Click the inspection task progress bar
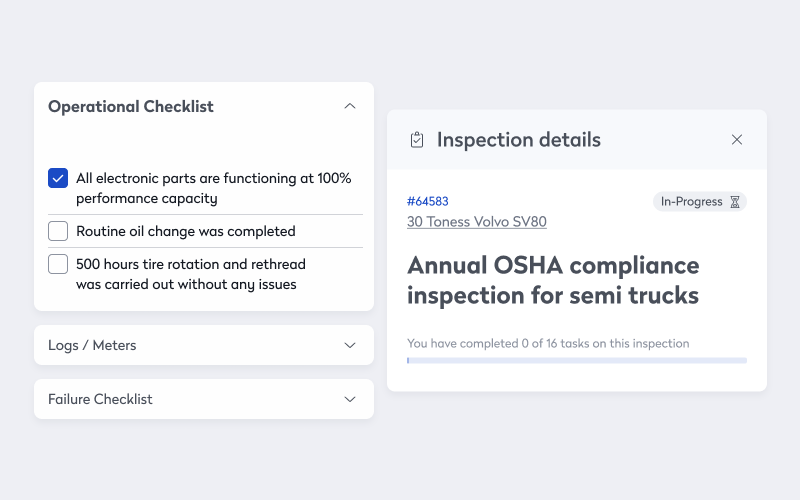Image resolution: width=800 pixels, height=500 pixels. click(576, 360)
